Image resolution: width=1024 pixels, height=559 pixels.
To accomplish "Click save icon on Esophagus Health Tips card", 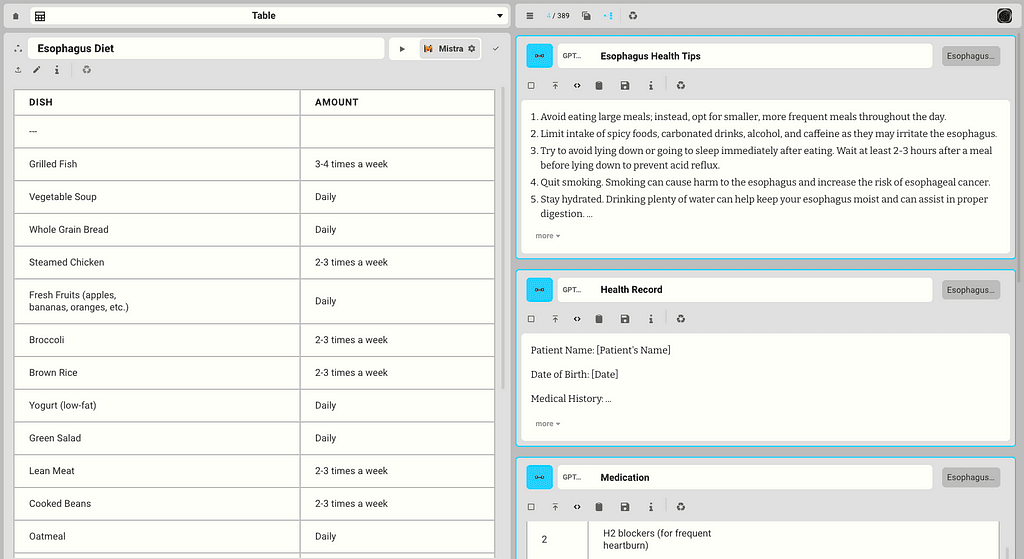I will (x=625, y=86).
